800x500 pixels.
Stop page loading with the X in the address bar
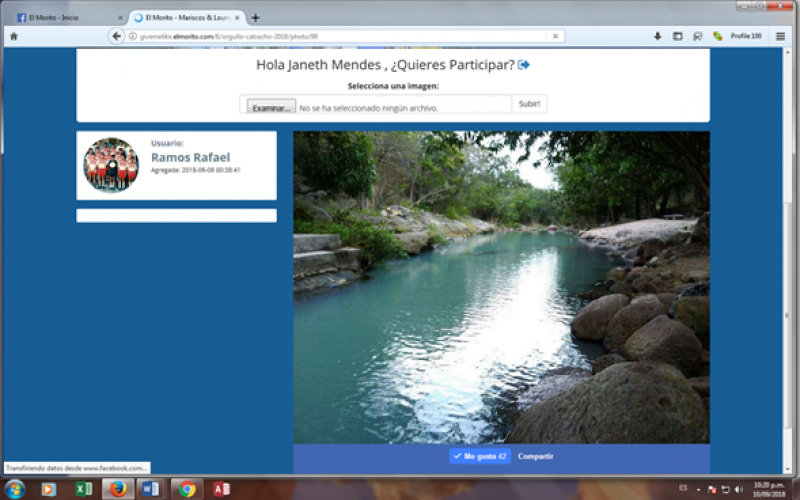[555, 36]
